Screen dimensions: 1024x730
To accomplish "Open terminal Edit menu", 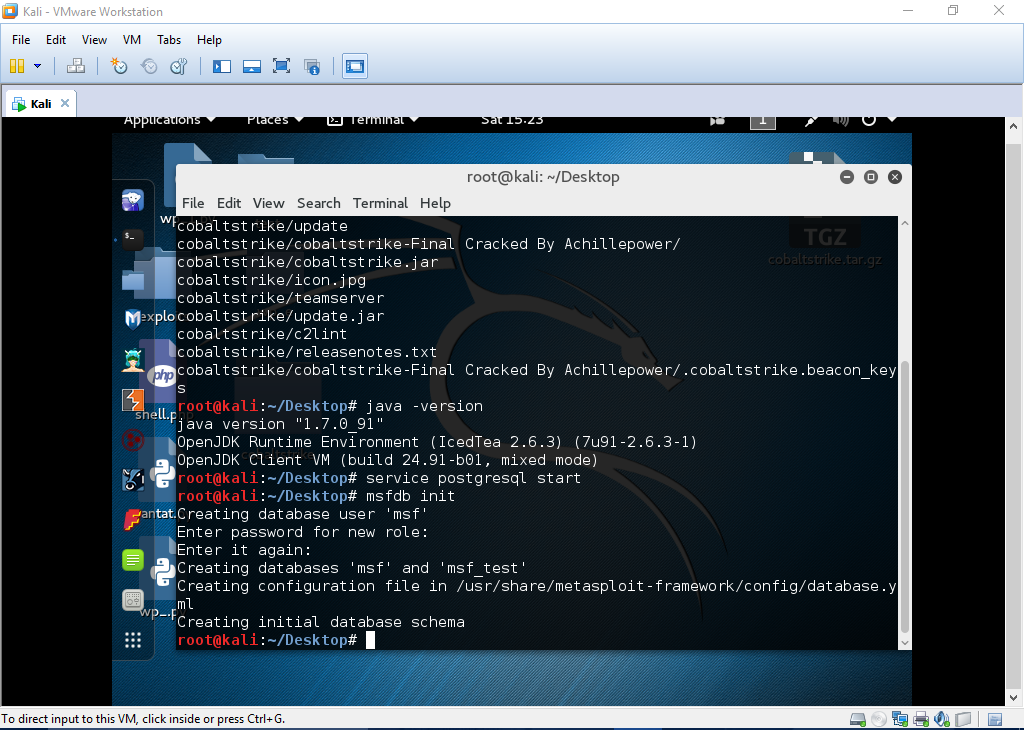I will [x=229, y=203].
